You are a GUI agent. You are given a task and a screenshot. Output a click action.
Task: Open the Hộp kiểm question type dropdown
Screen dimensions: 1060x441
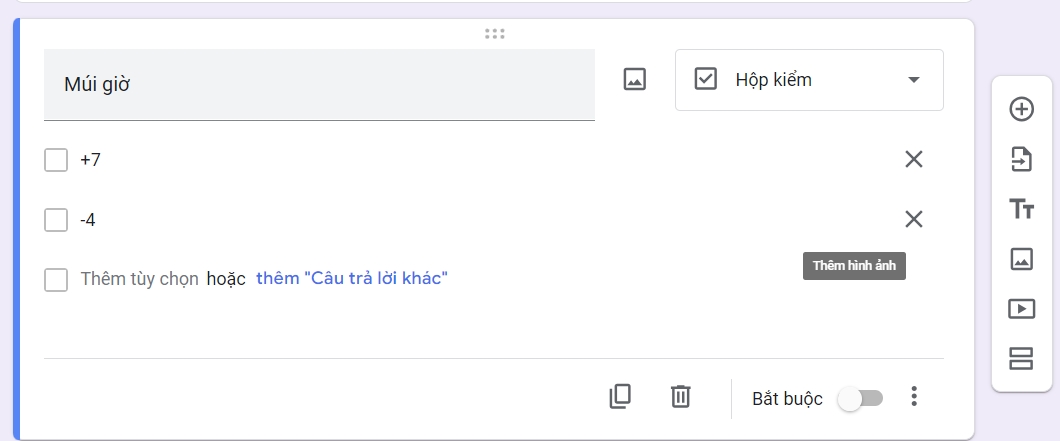(809, 80)
